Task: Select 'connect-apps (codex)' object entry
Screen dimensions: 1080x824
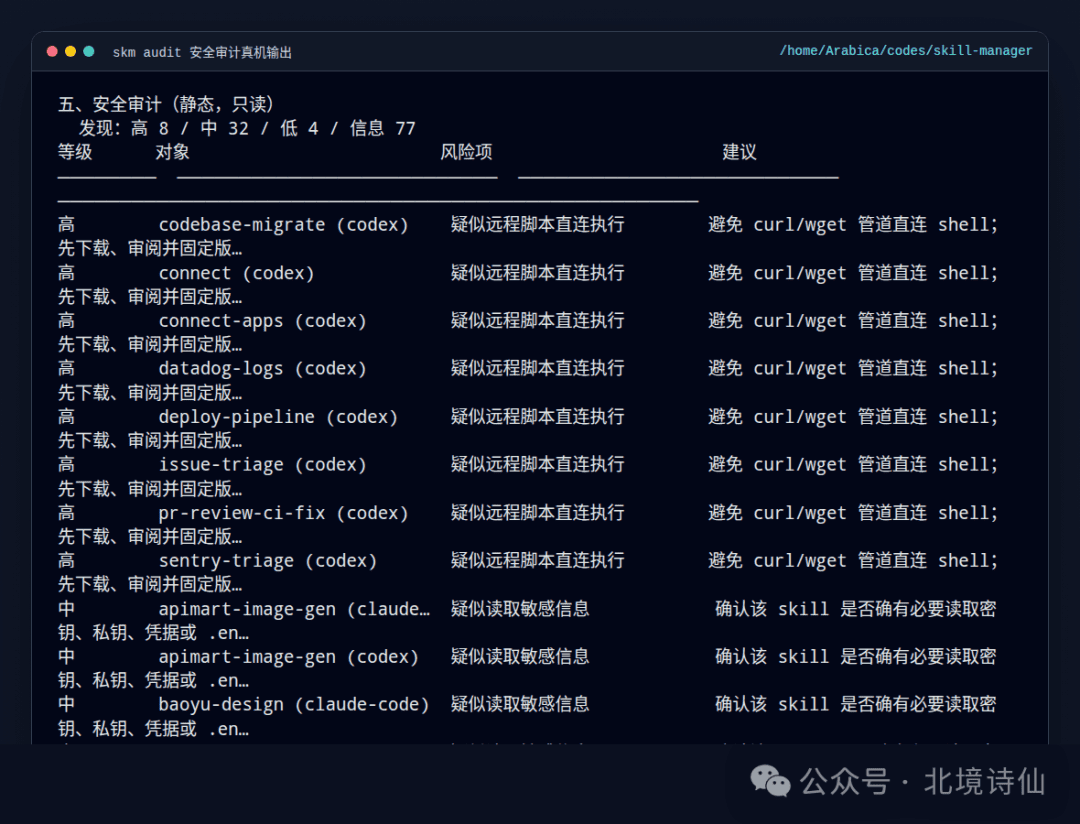Action: point(262,321)
